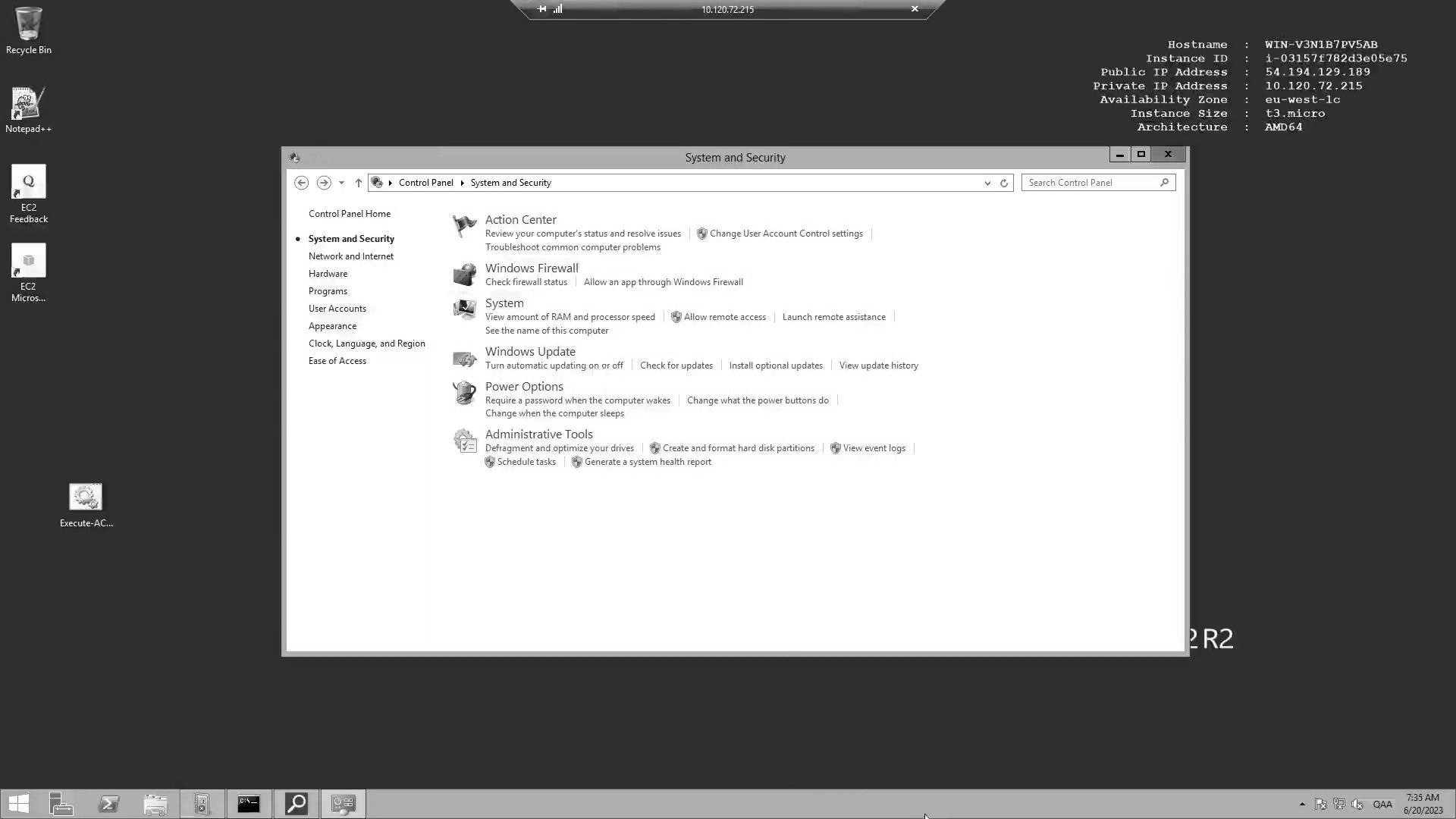Screen dimensions: 1456x819
Task: Click the System icon
Action: 464,308
